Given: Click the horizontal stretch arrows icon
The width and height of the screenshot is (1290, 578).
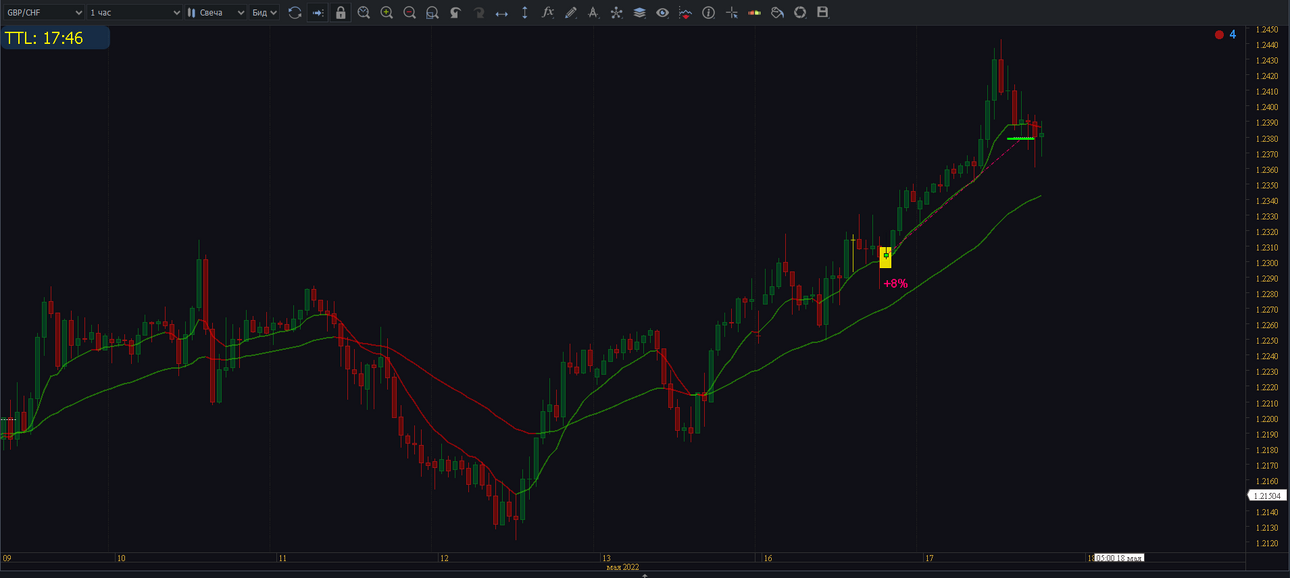Looking at the screenshot, I should 502,13.
